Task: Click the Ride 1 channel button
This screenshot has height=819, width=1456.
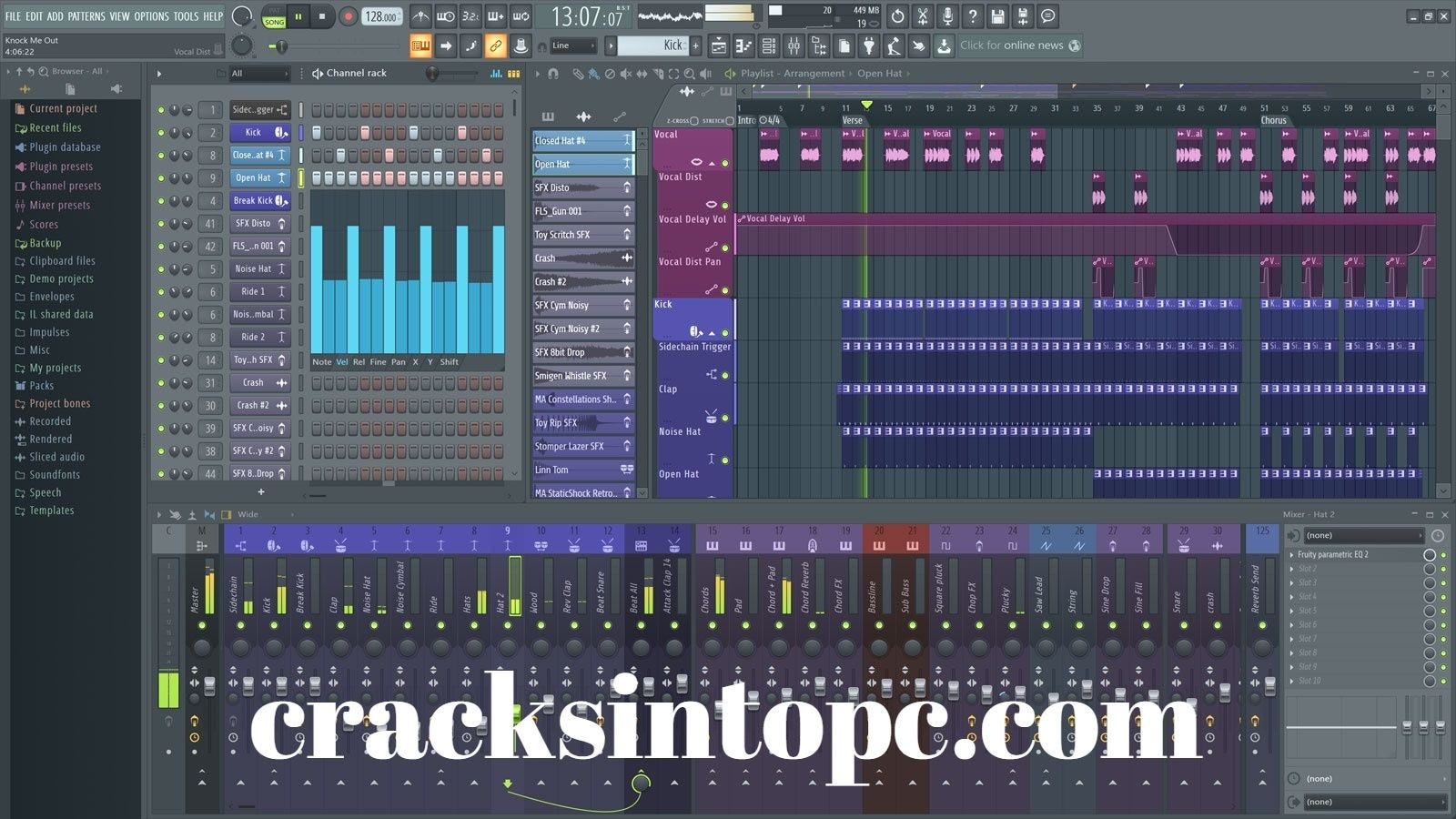Action: pyautogui.click(x=259, y=291)
